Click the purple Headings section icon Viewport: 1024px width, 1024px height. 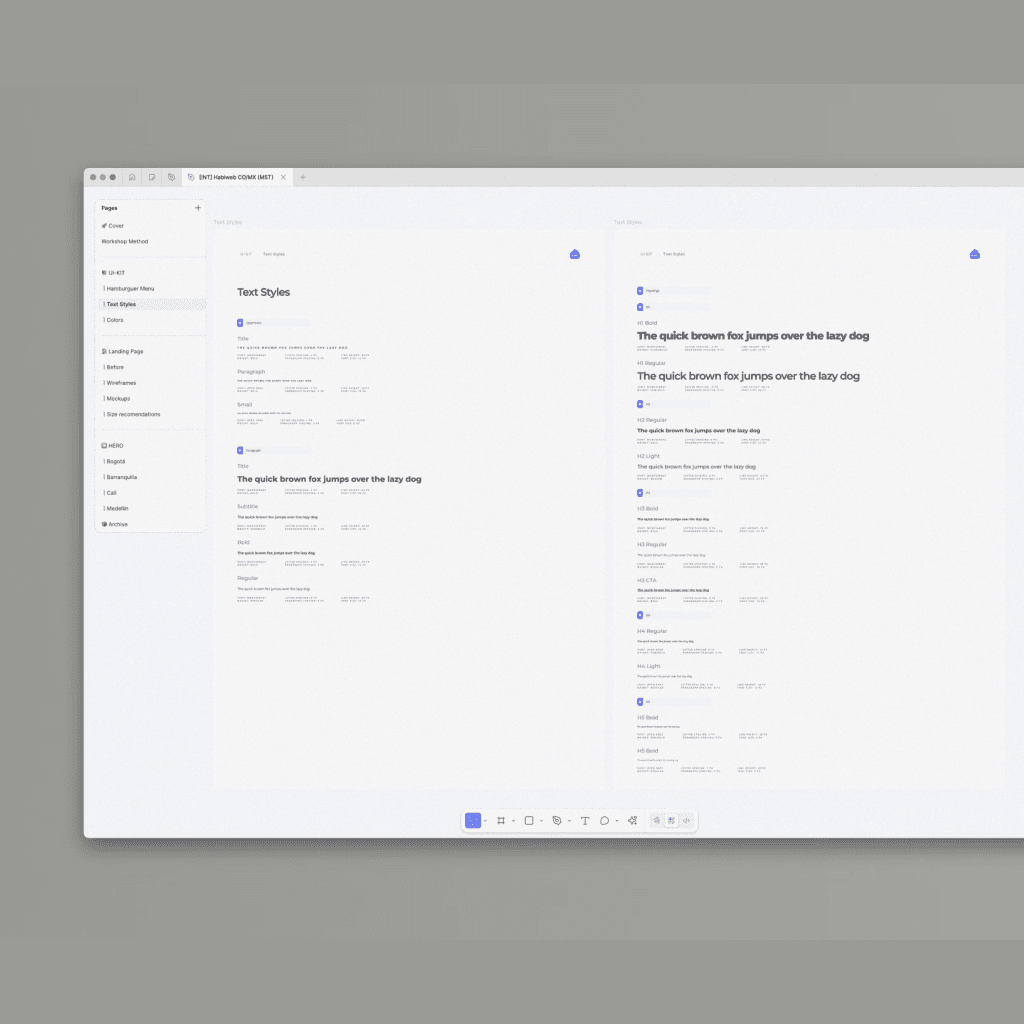point(640,291)
